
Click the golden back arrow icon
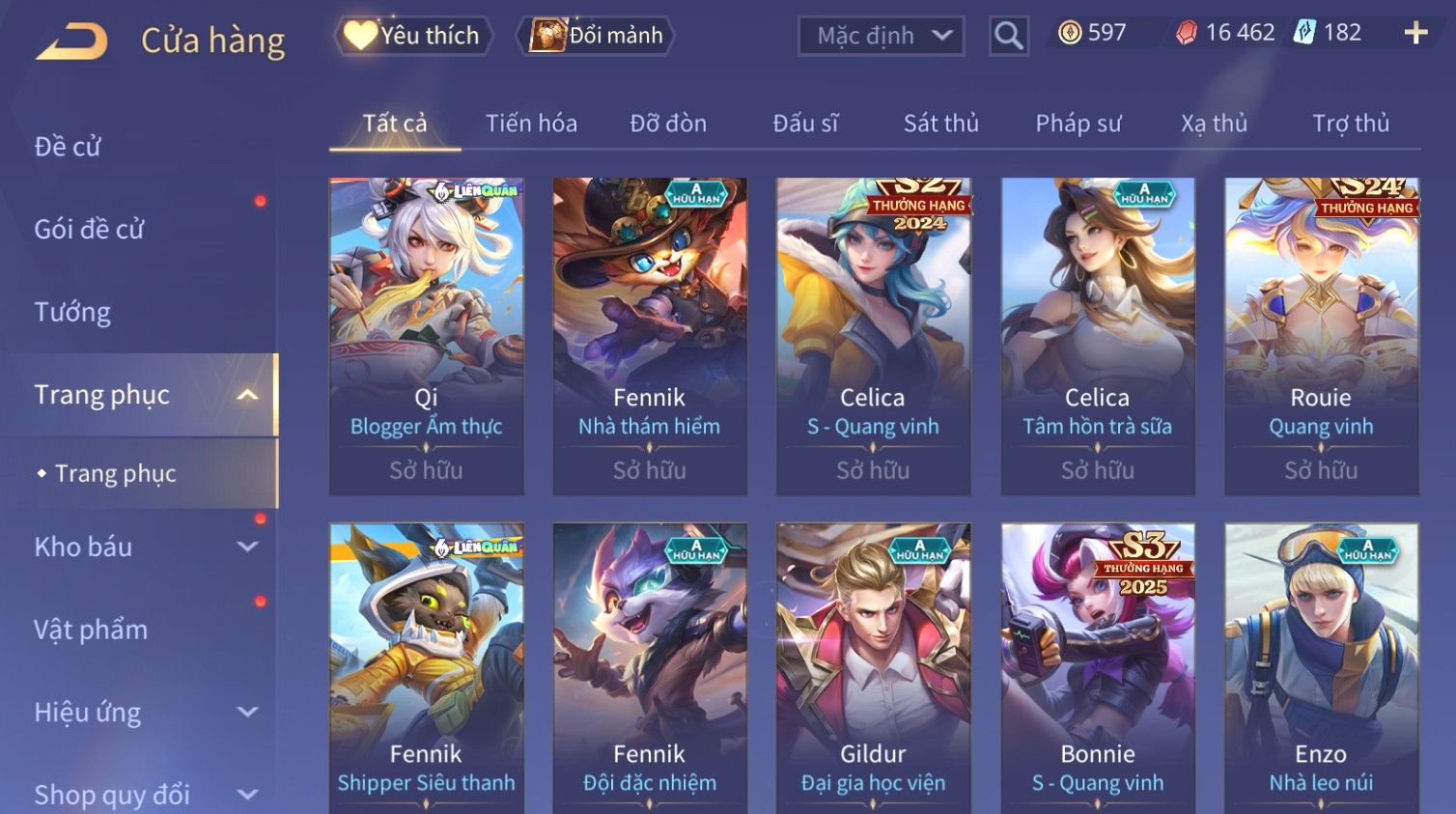(x=71, y=42)
